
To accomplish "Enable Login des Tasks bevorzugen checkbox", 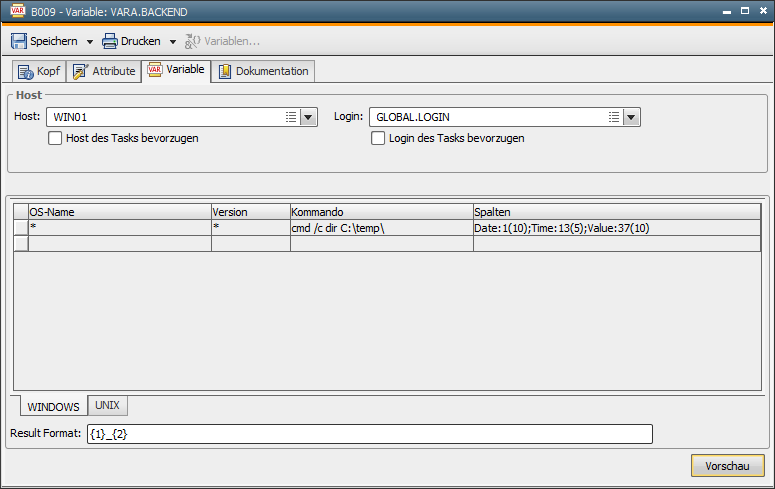I will click(378, 138).
